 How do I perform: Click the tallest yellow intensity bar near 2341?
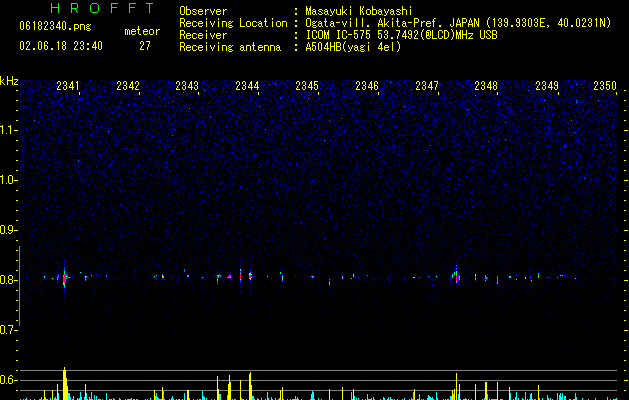[65, 383]
